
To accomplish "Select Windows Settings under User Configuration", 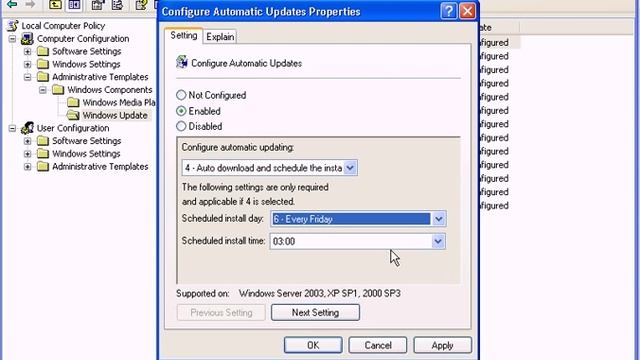I will (86, 153).
